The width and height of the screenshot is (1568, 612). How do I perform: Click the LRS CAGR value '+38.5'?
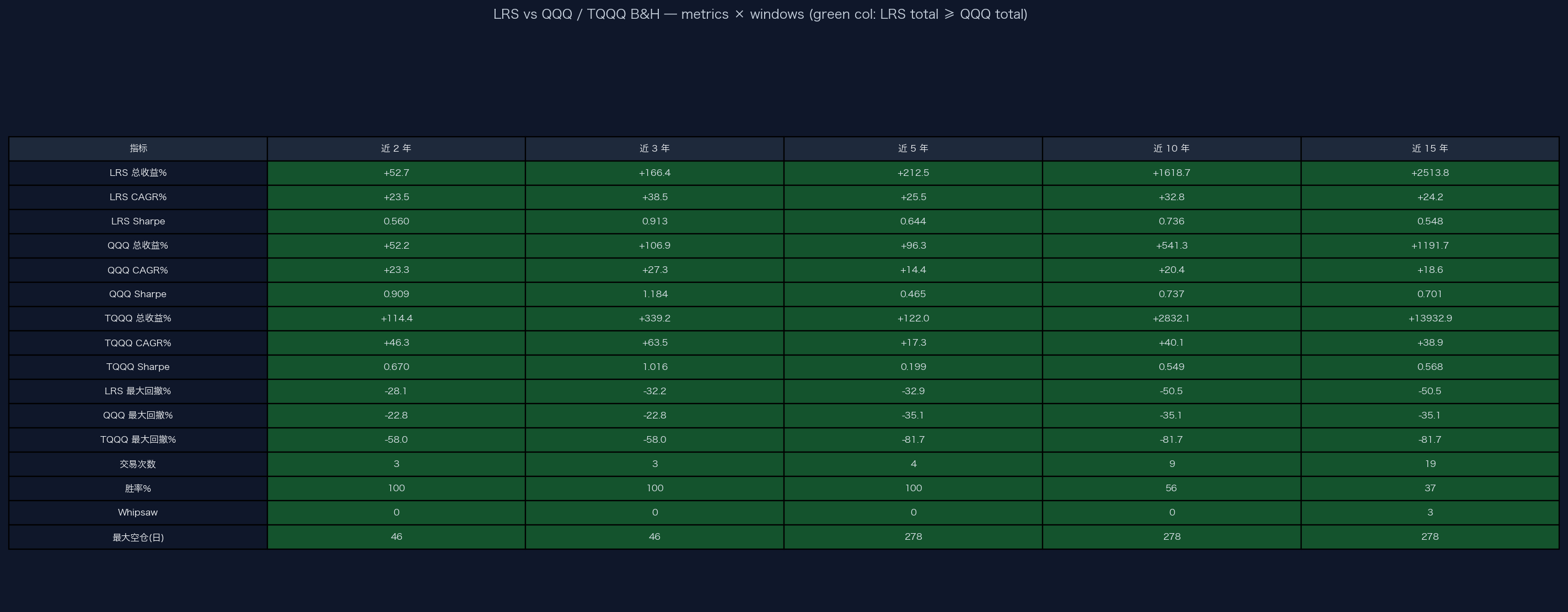click(x=654, y=197)
